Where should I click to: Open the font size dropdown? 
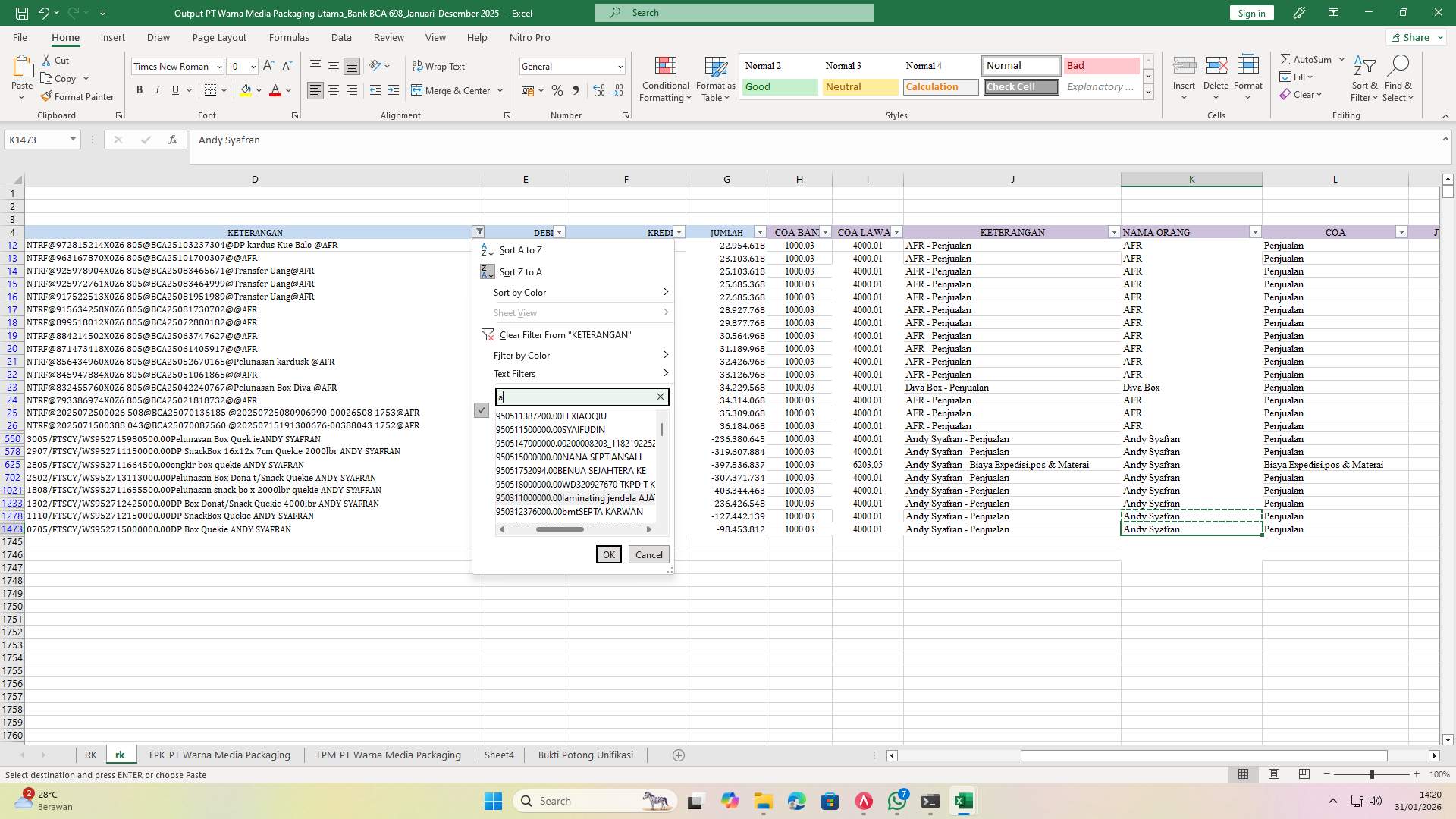253,66
